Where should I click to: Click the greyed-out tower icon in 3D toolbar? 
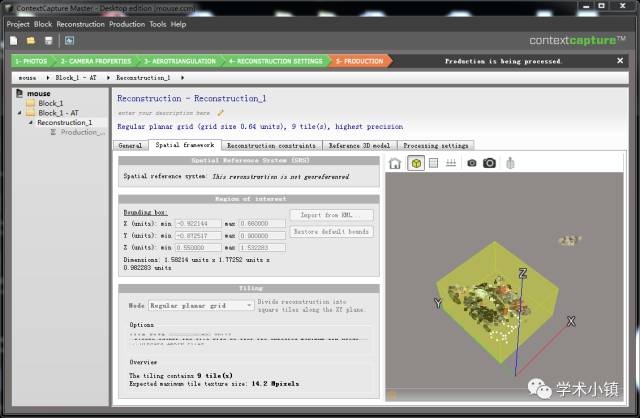pos(510,163)
